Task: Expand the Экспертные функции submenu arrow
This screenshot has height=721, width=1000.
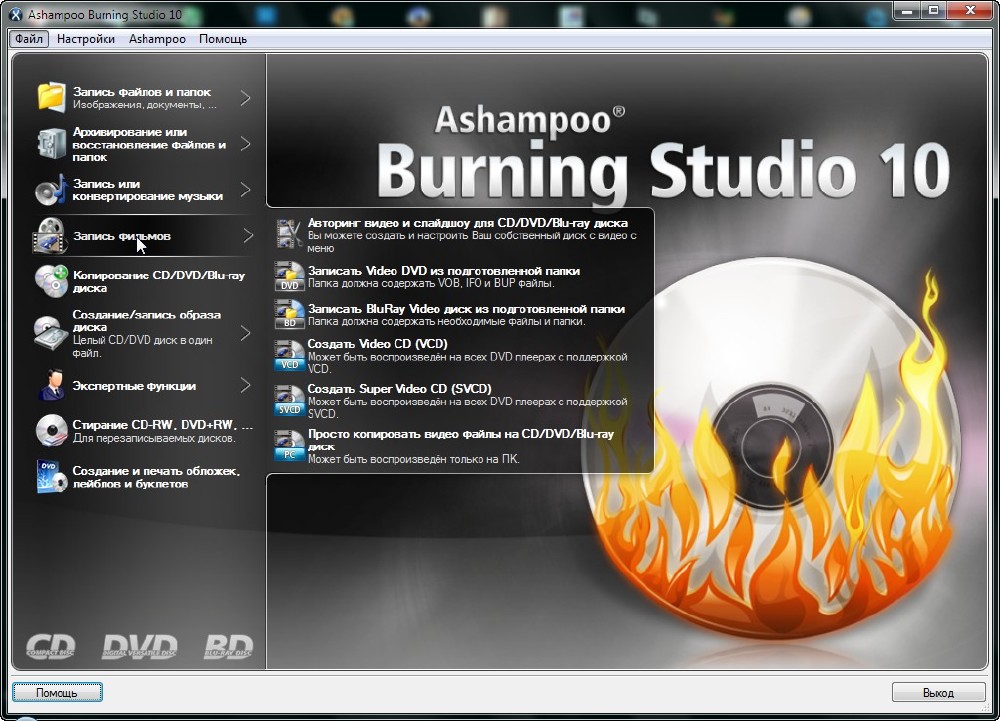Action: point(246,385)
